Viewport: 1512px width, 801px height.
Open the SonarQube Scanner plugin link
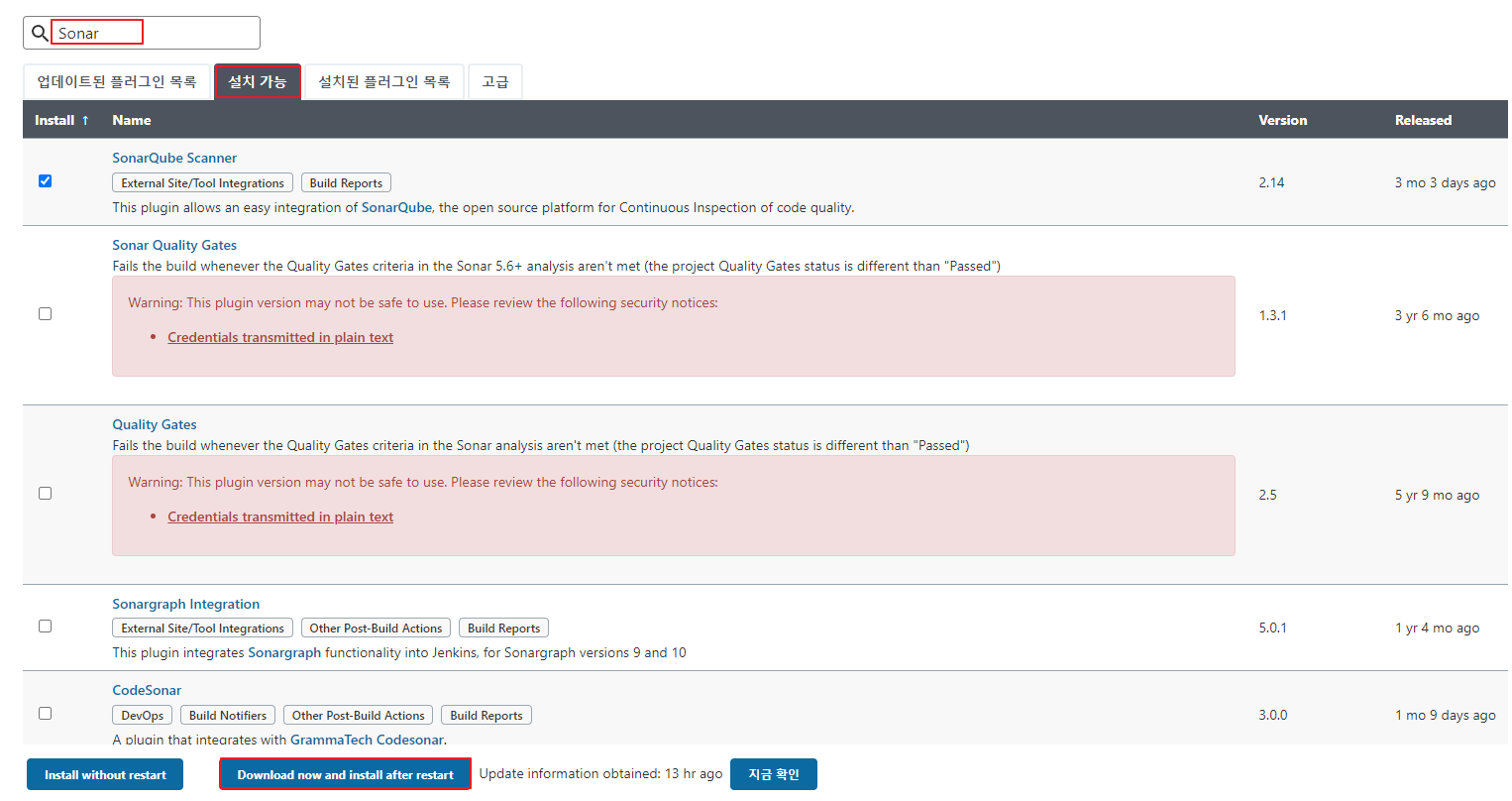[x=174, y=158]
